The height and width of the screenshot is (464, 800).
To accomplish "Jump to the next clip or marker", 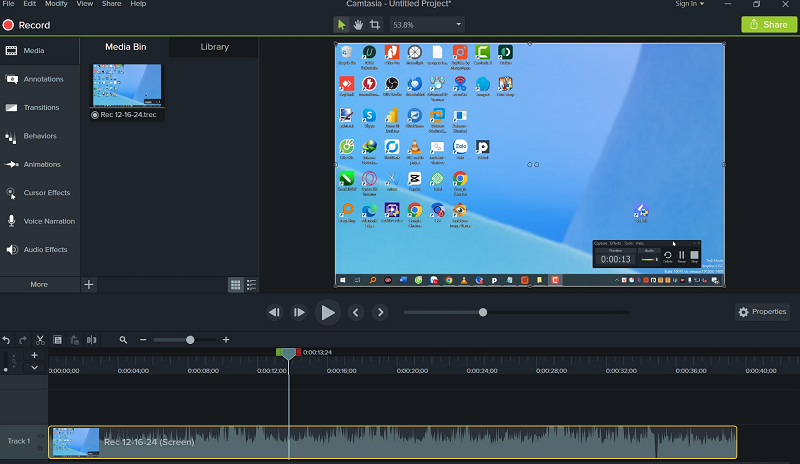I will pos(380,312).
